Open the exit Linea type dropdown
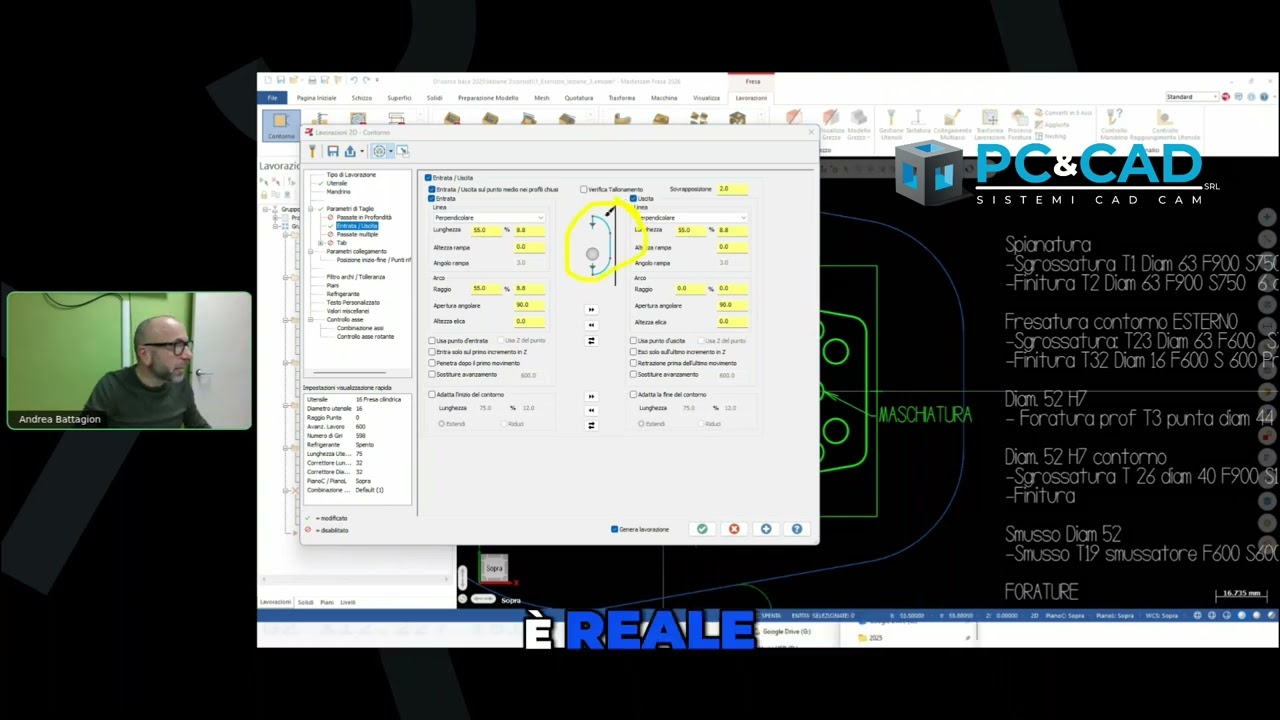 pos(691,218)
